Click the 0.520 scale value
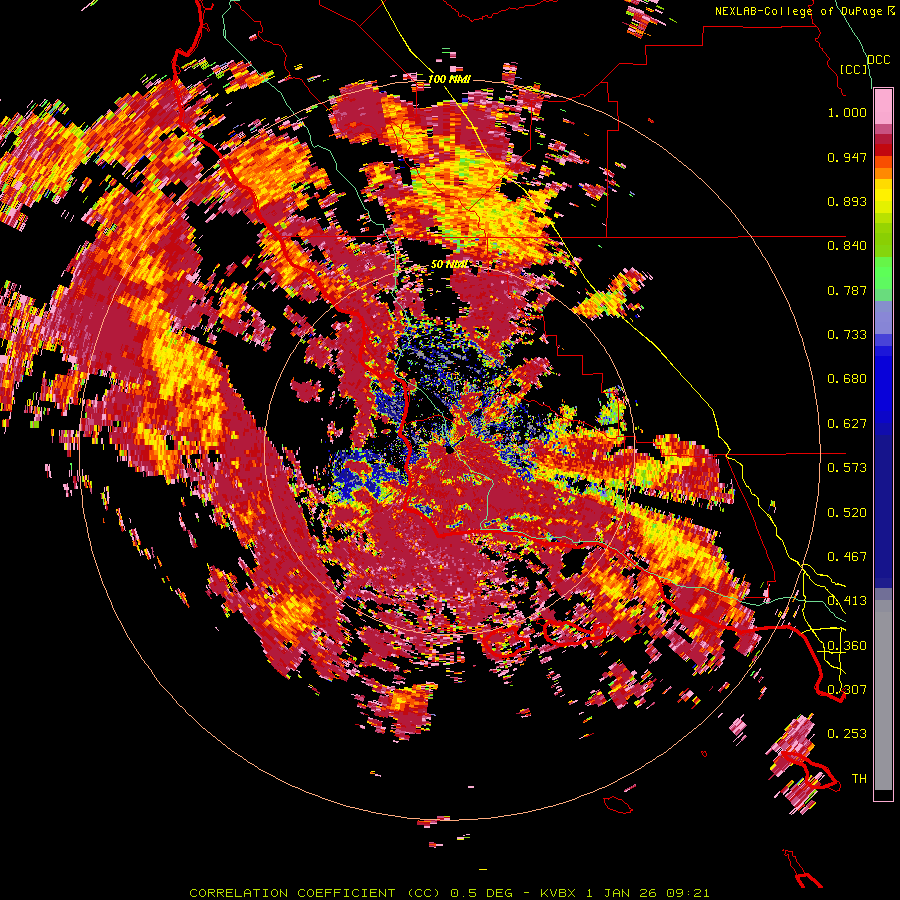Screen dimensions: 900x900 (x=847, y=512)
